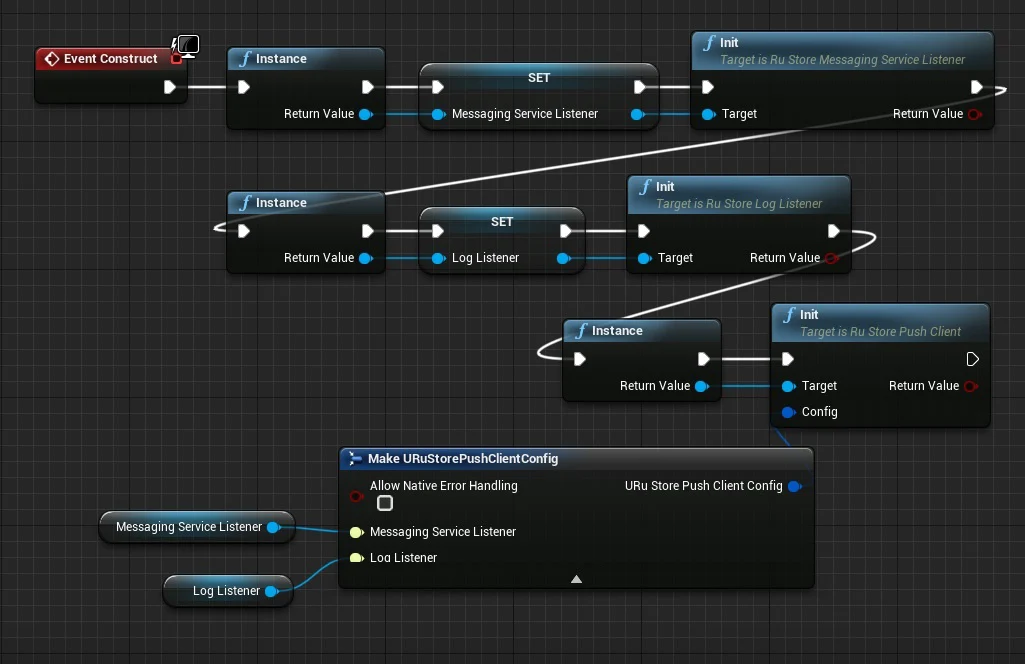Click function icon of Instance node before SET Log Listener
The image size is (1025, 664).
pos(245,203)
